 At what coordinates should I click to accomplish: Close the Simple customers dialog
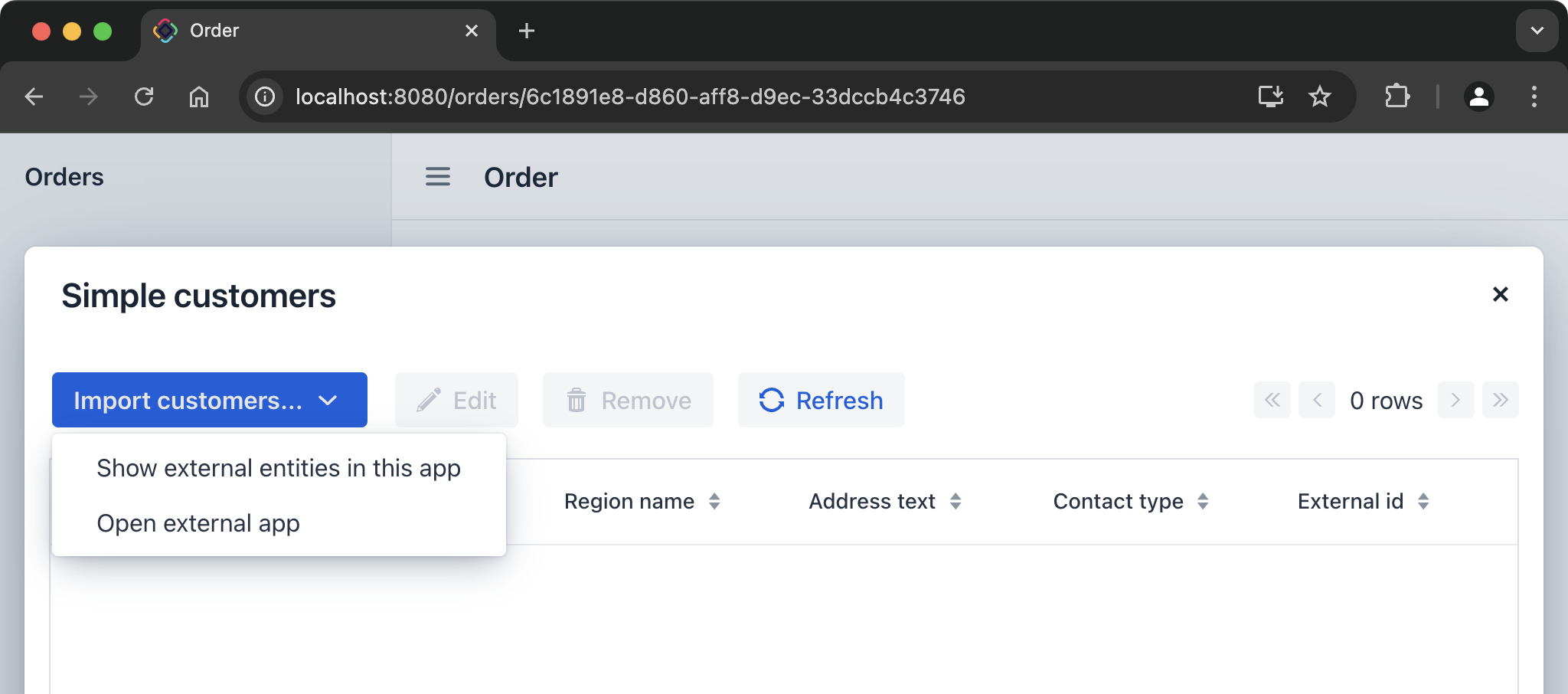[1500, 294]
